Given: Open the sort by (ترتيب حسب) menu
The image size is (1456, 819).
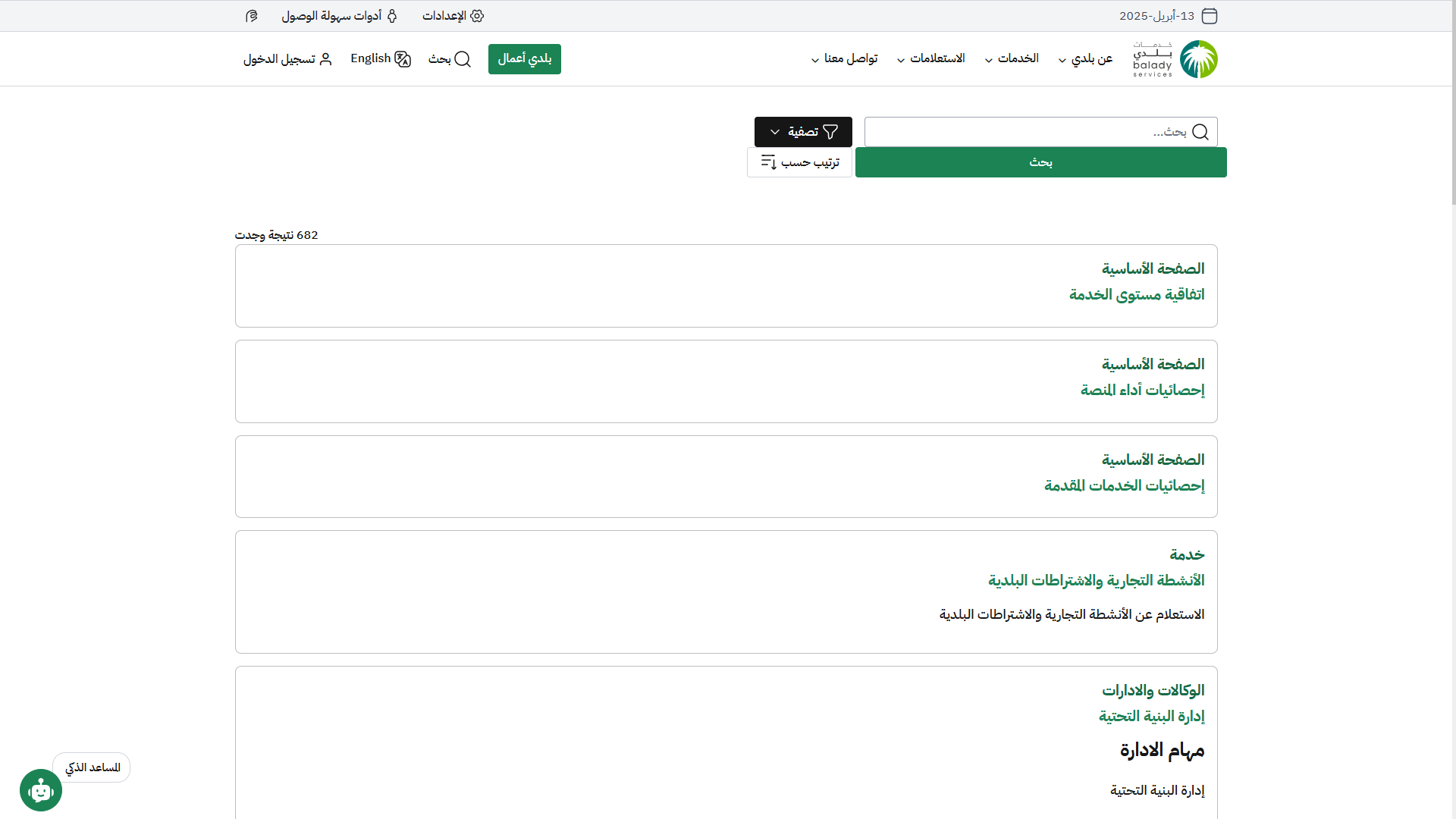Looking at the screenshot, I should [800, 162].
